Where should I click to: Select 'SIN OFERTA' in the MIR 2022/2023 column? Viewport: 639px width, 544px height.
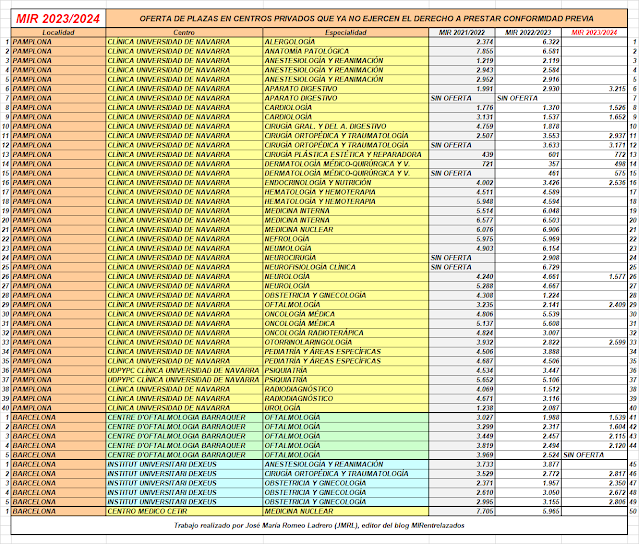[x=528, y=98]
